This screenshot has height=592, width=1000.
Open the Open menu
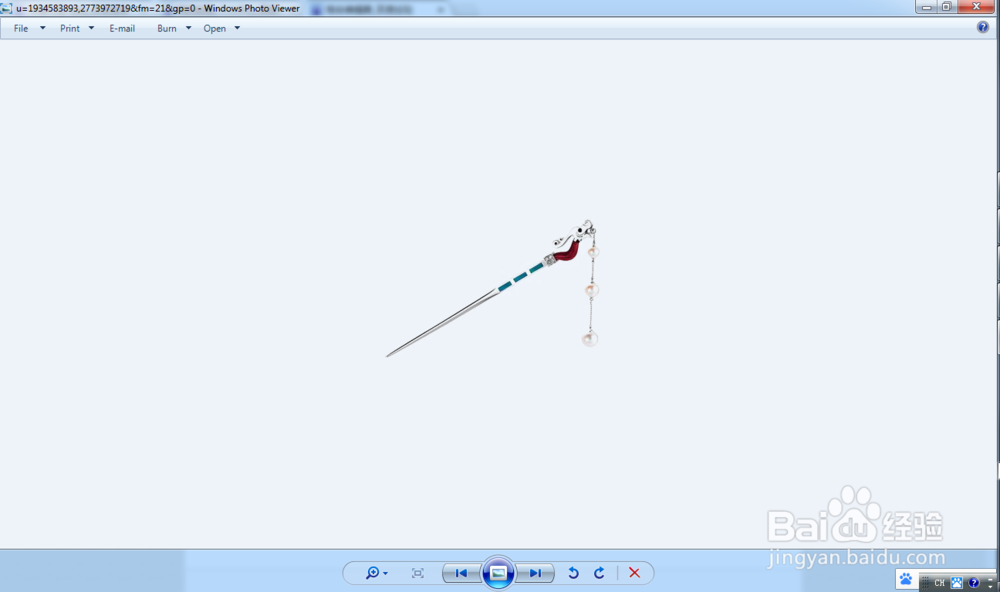click(214, 28)
